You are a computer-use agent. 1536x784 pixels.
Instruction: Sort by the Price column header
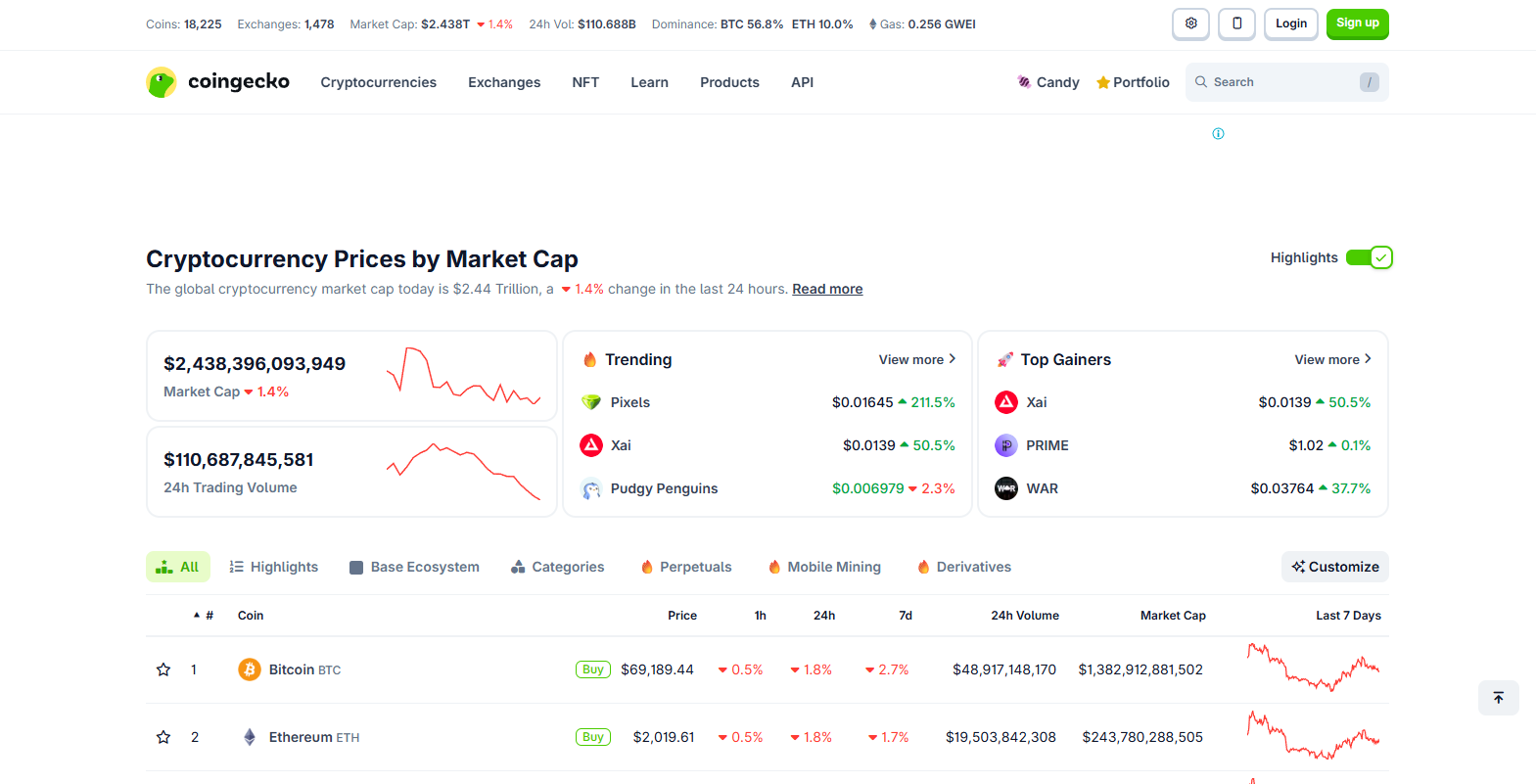[x=682, y=616]
